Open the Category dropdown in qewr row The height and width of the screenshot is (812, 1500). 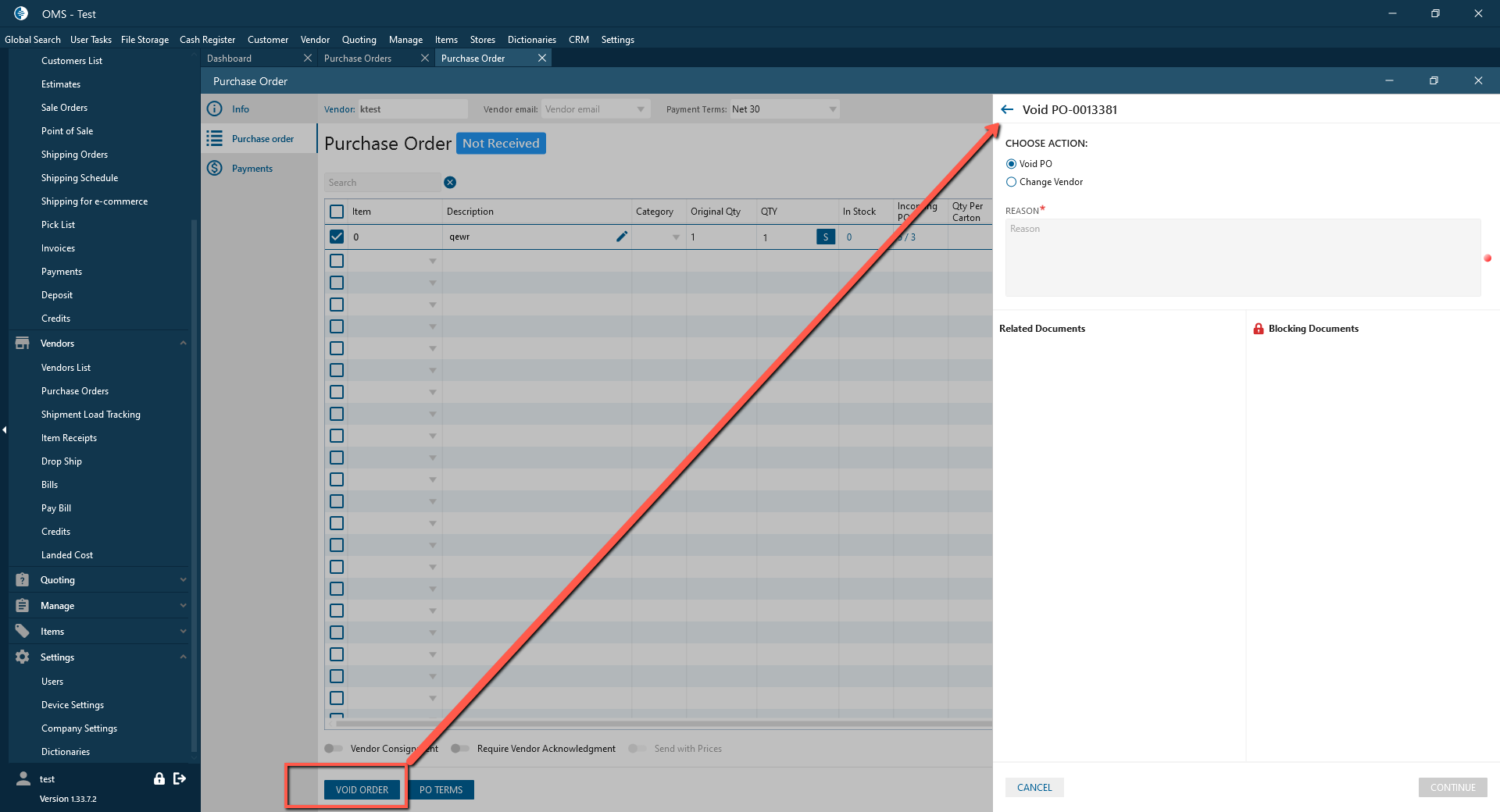[x=676, y=237]
